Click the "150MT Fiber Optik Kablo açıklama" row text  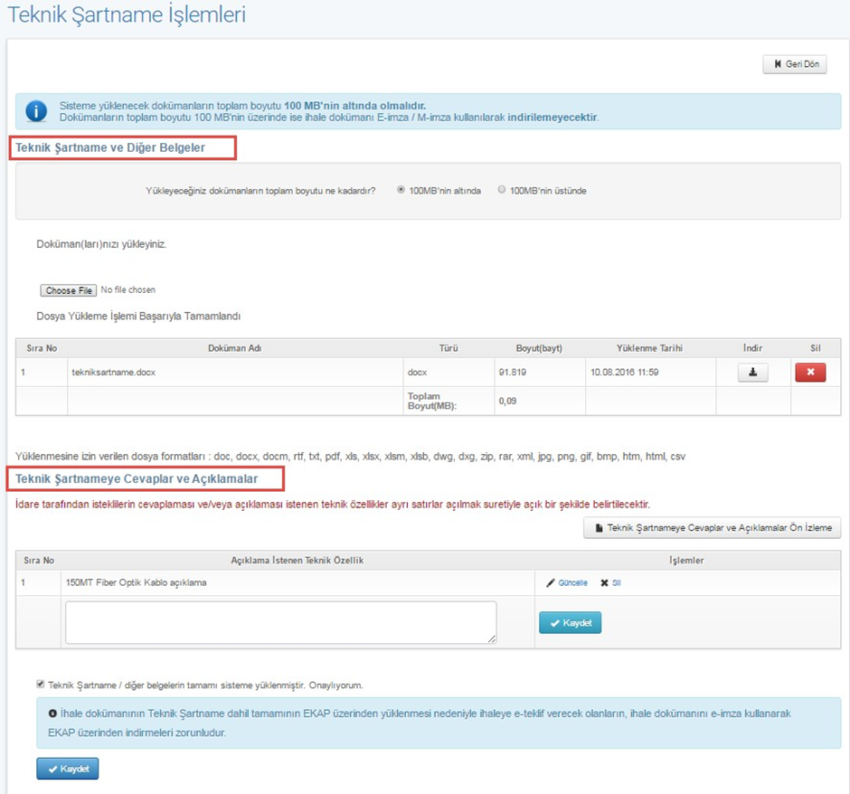pyautogui.click(x=136, y=583)
